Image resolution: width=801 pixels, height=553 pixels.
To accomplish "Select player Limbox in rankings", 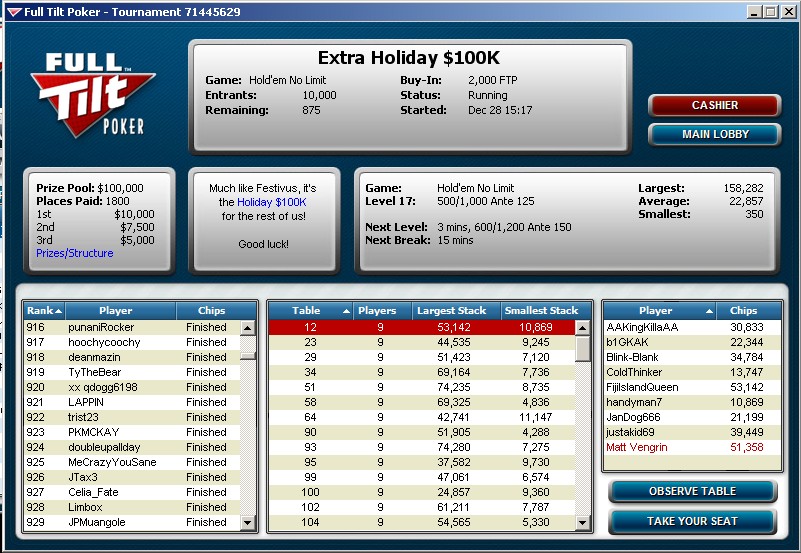I will click(132, 507).
